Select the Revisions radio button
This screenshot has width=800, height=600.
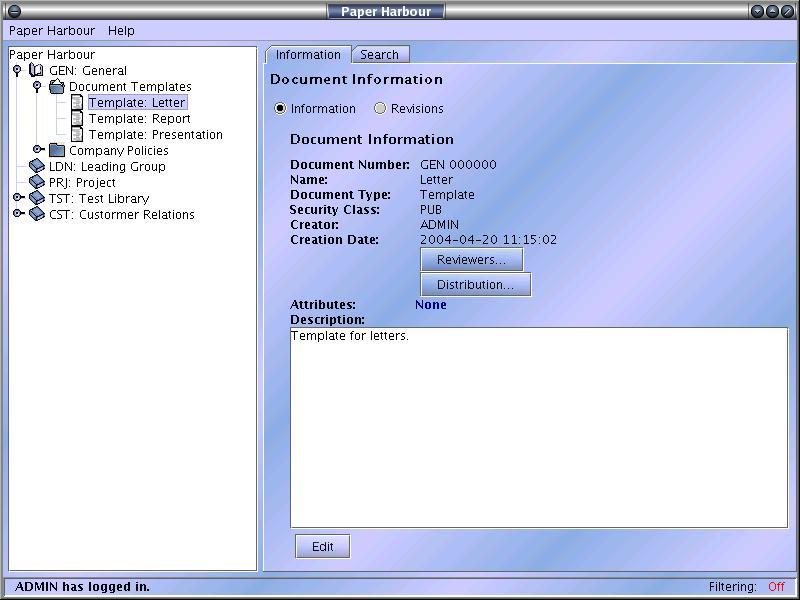pos(380,109)
